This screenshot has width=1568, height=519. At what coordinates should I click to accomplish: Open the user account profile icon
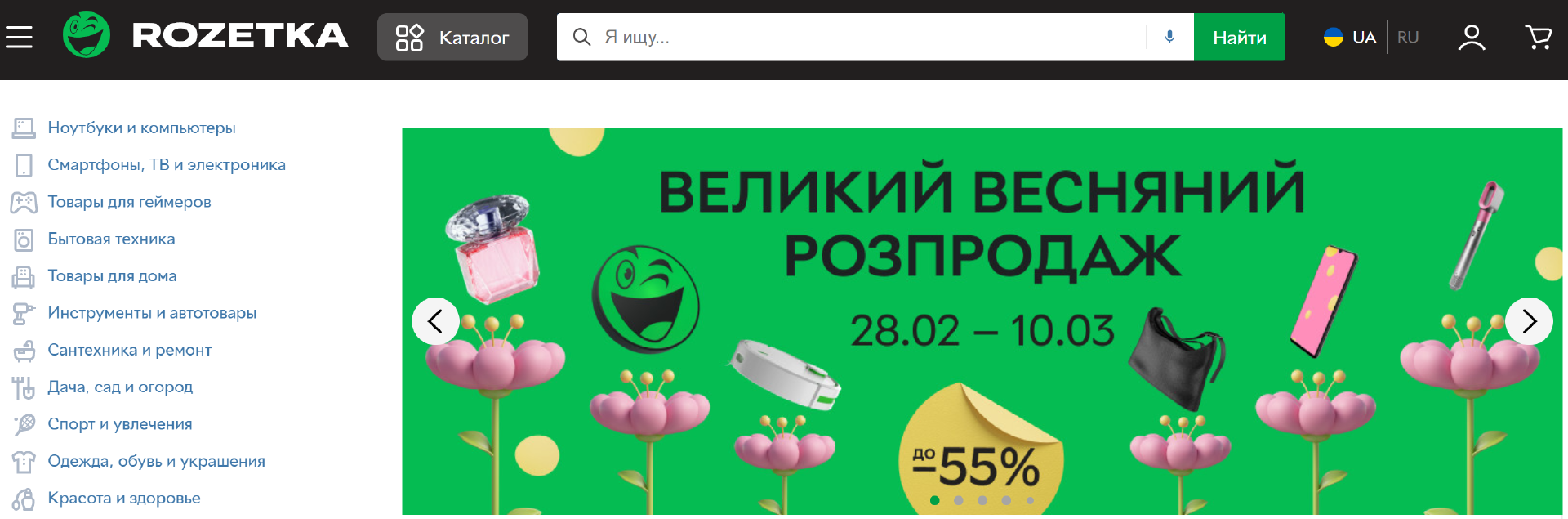click(1472, 37)
